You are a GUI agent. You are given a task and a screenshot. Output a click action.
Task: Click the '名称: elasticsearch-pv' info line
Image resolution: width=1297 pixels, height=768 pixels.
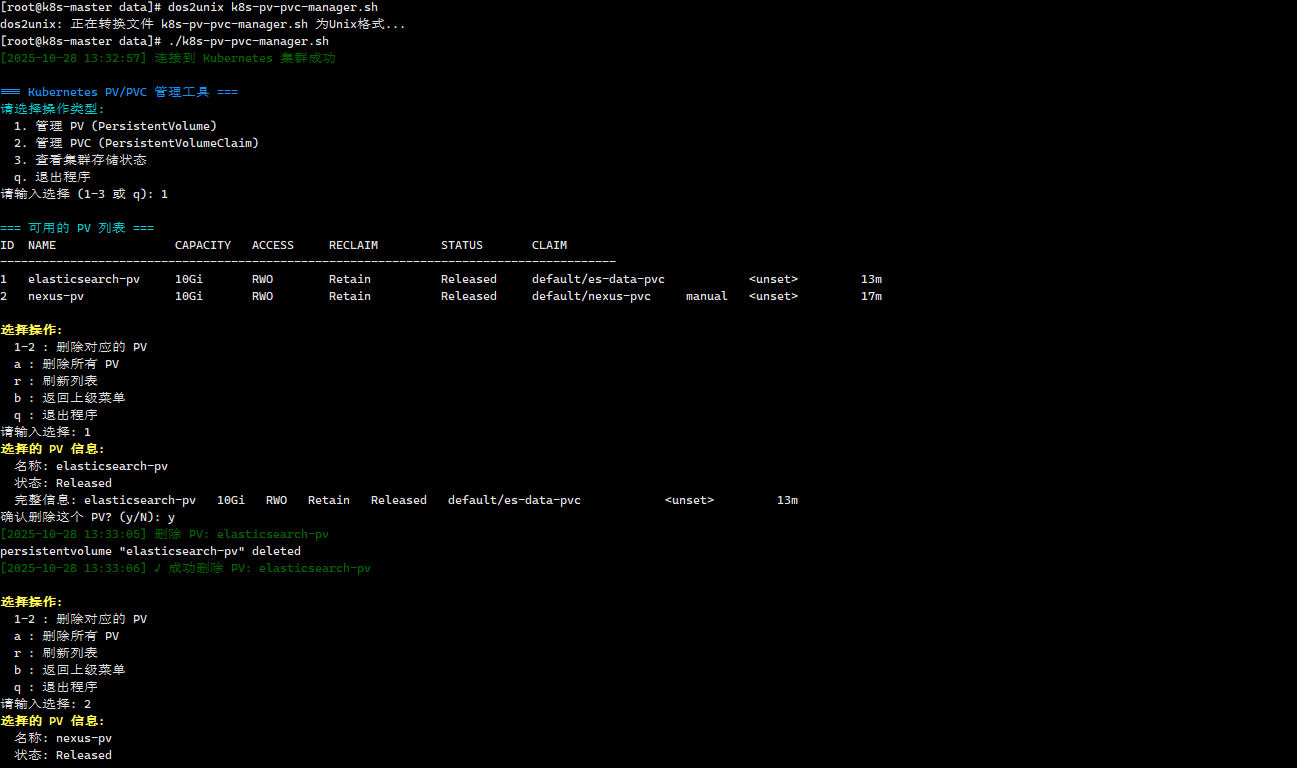pos(91,466)
